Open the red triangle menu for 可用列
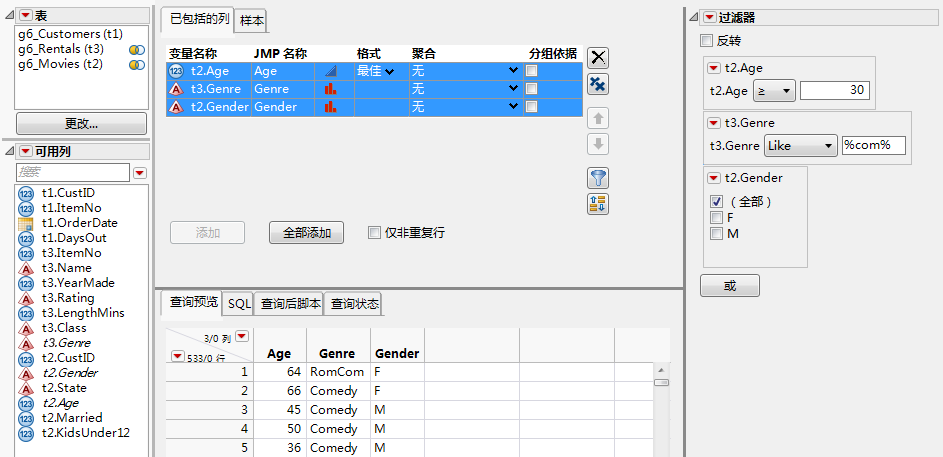Screen dimensions: 943x457 click(26, 150)
